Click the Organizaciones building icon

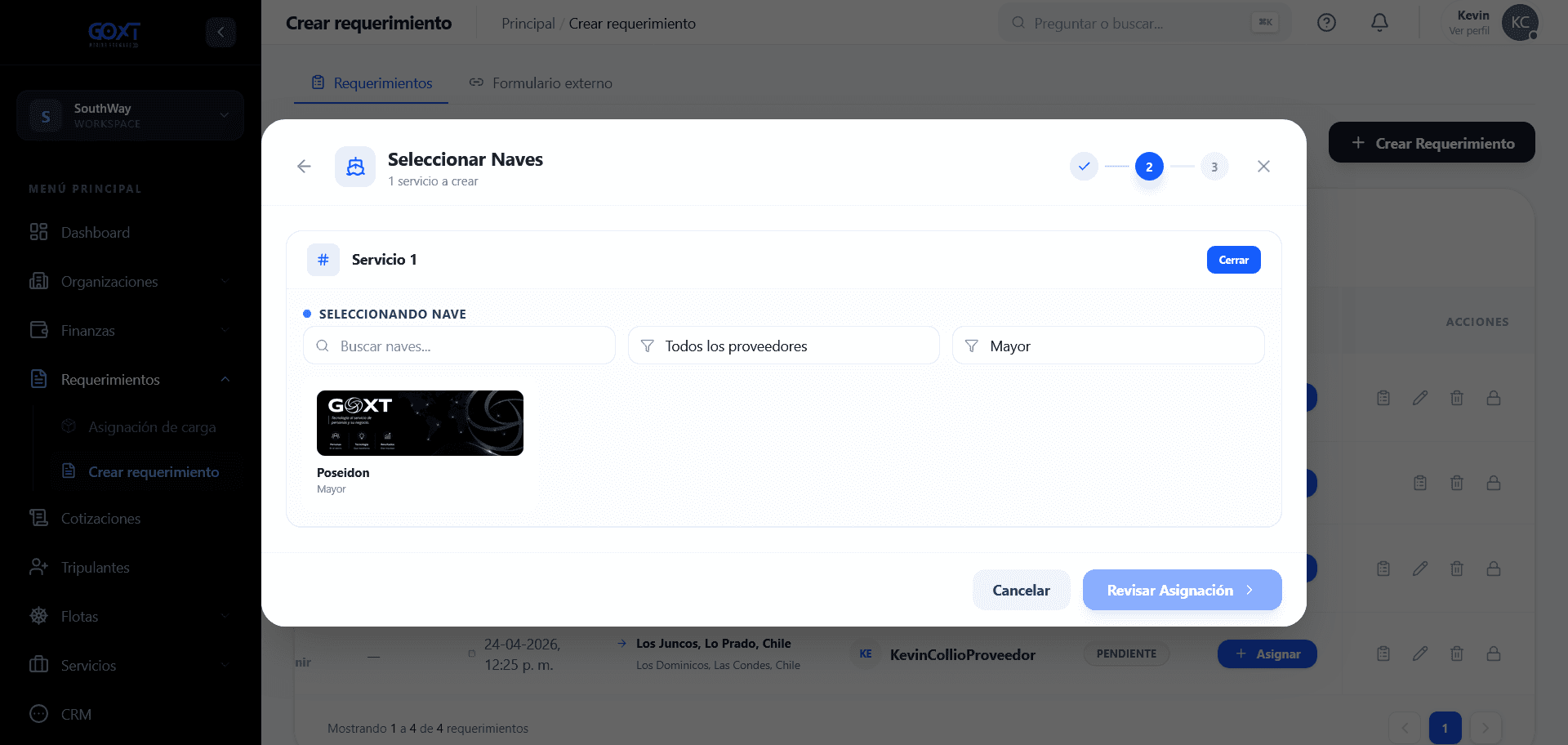(x=38, y=281)
